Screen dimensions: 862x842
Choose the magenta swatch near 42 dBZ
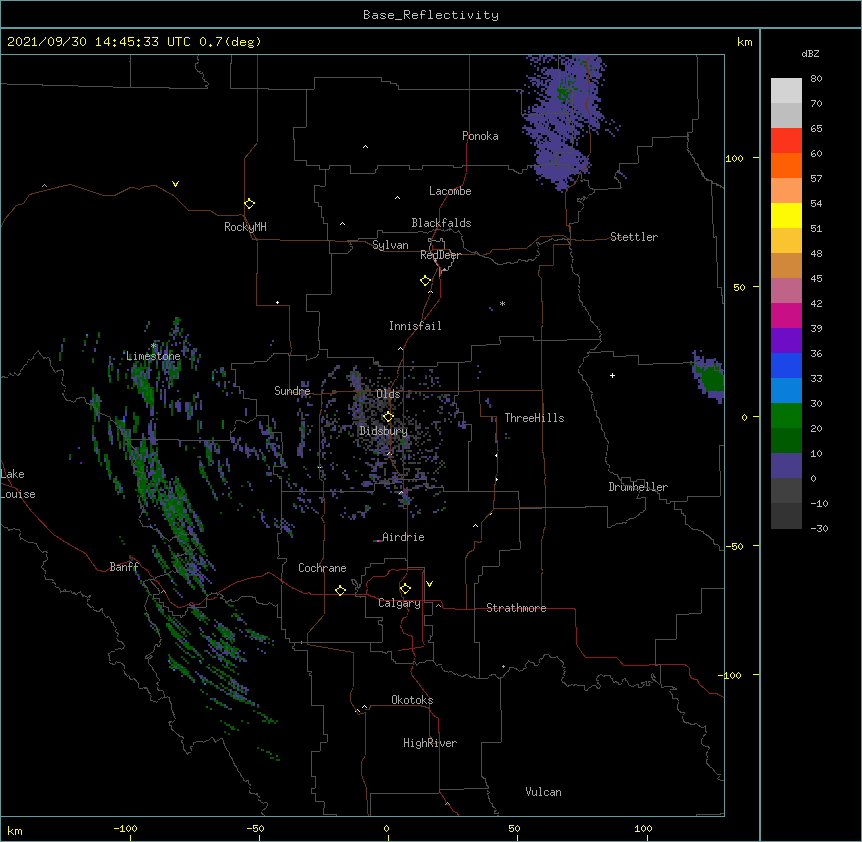point(786,315)
